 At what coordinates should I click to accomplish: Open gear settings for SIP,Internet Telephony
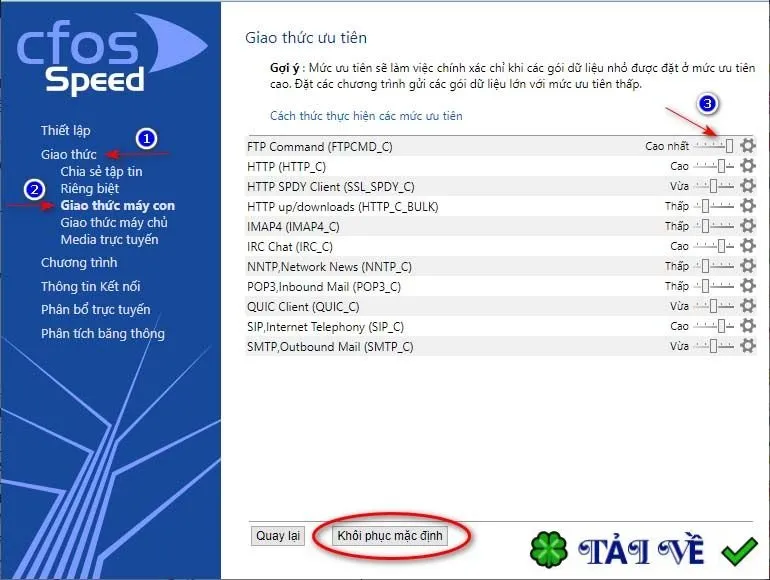point(747,326)
